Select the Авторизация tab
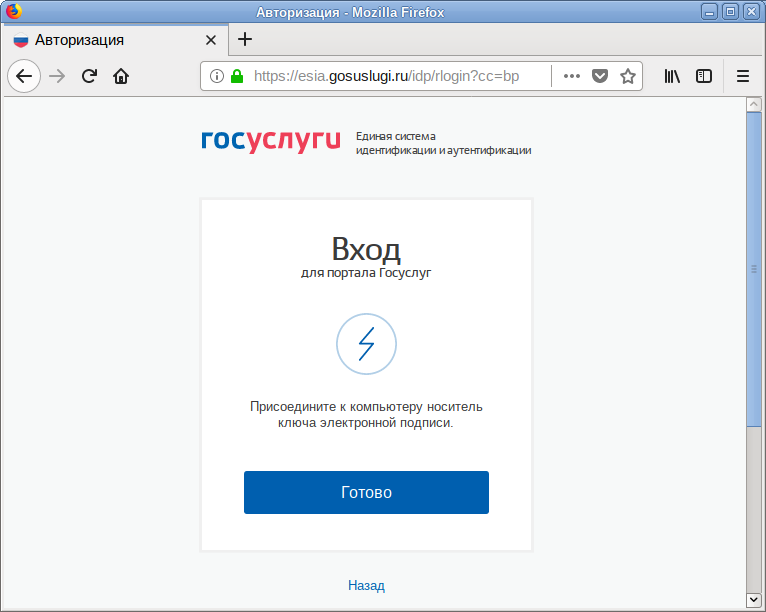The height and width of the screenshot is (612, 766). (x=114, y=40)
